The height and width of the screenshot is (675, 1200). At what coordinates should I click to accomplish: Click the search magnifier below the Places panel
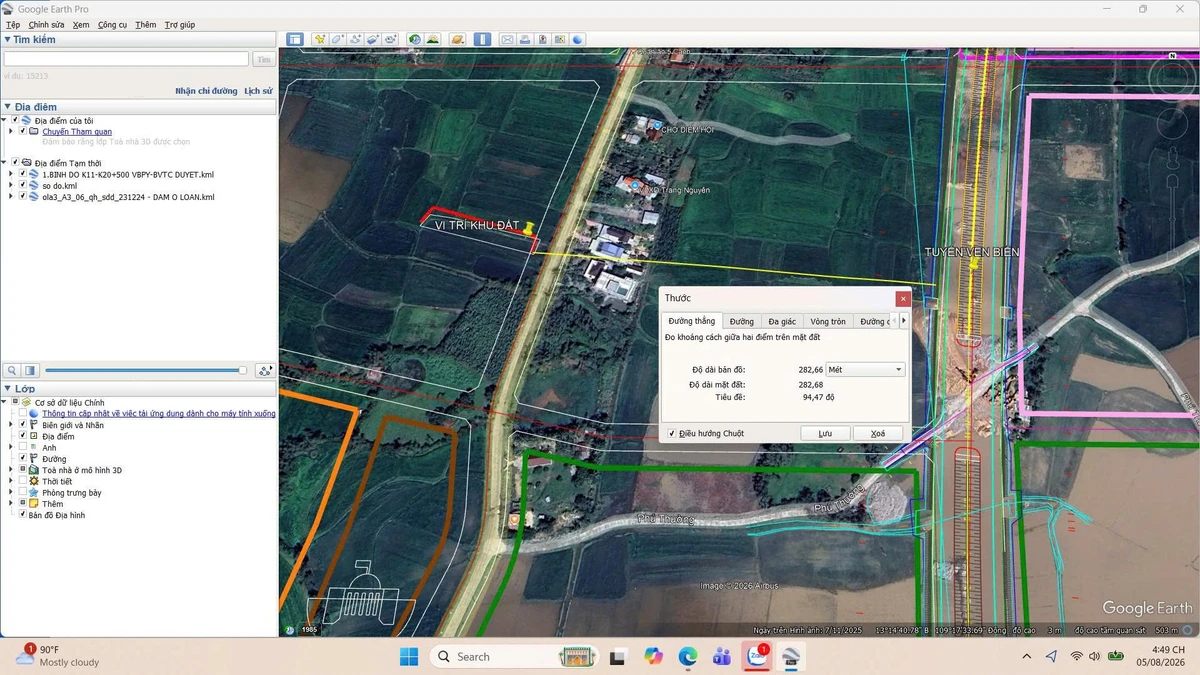coord(13,370)
